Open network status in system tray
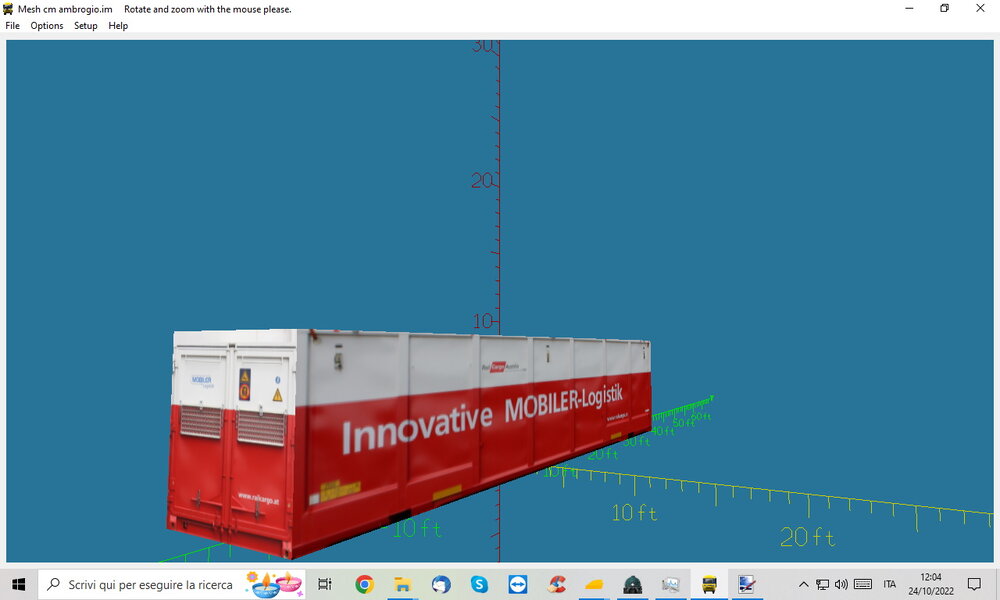 (823, 584)
